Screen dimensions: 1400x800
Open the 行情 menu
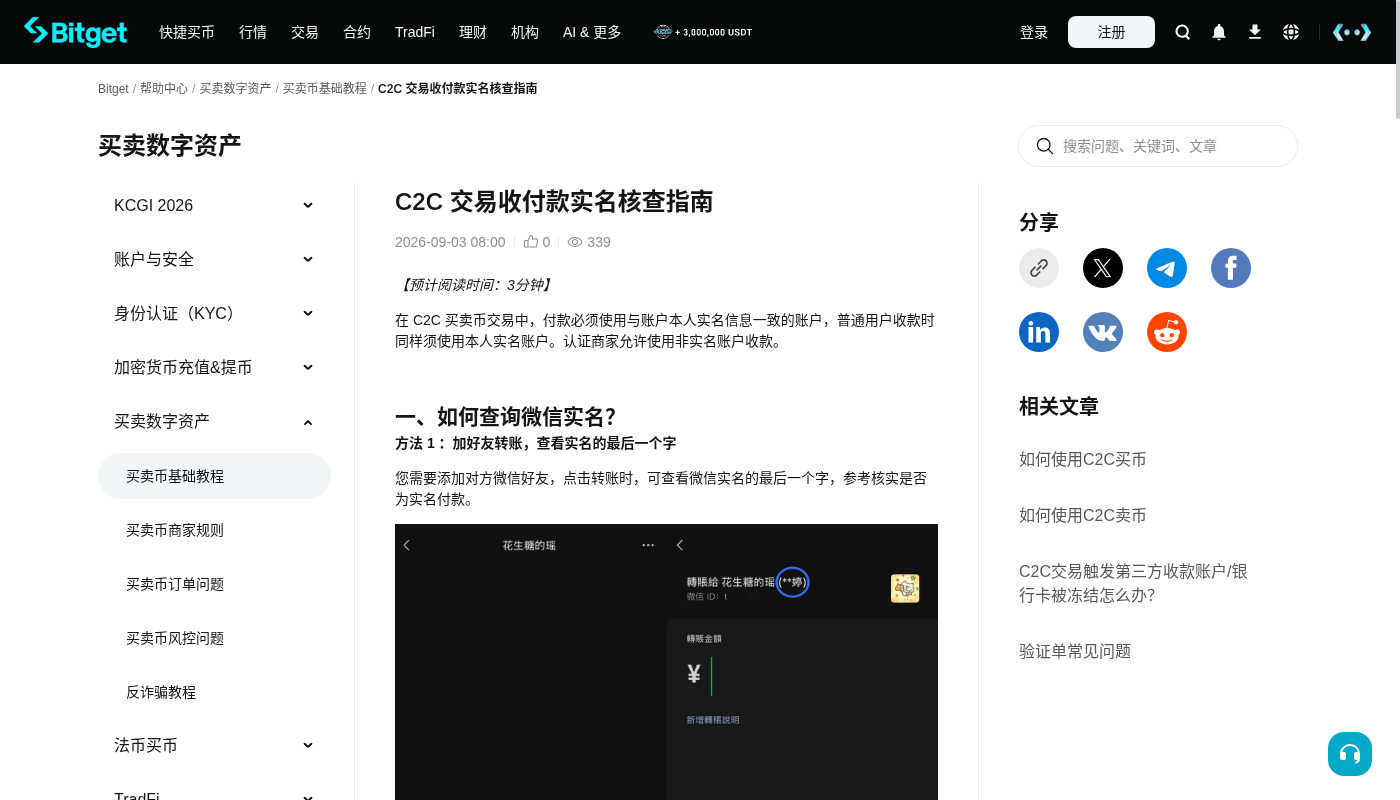(x=253, y=32)
